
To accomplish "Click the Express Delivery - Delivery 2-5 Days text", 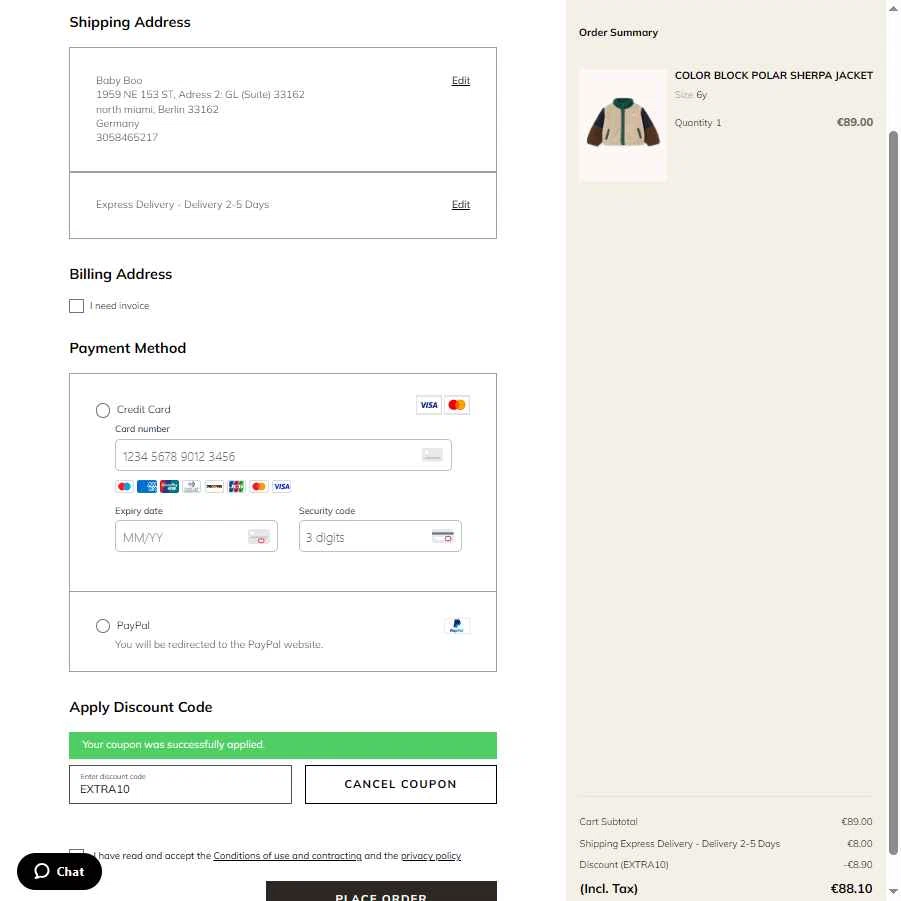I will tap(182, 205).
